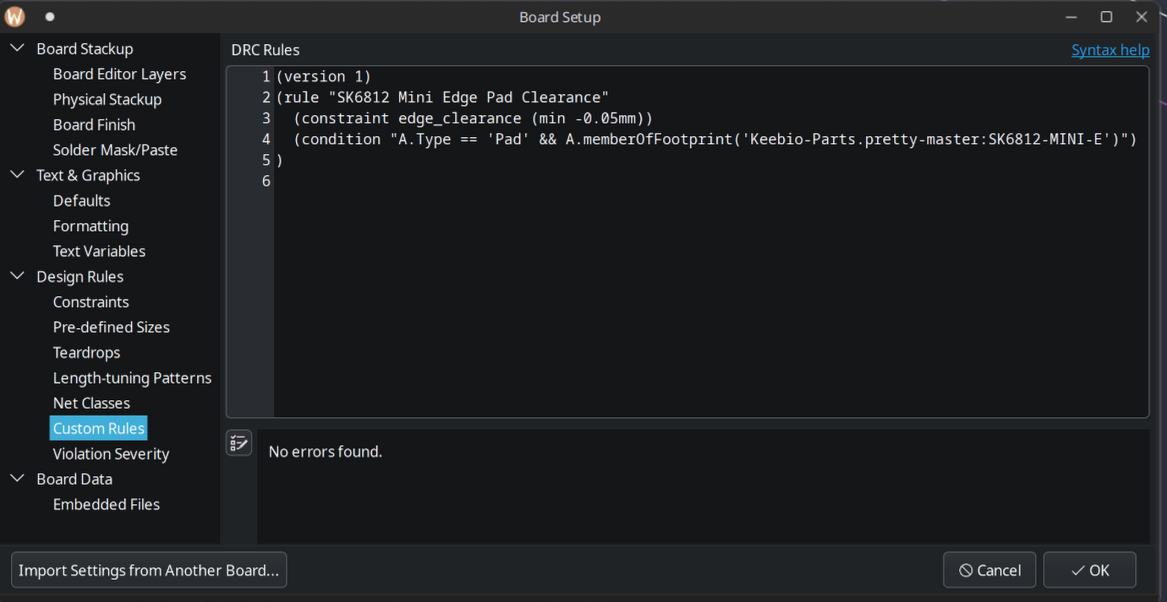Open the Teardrops settings page
Viewport: 1167px width, 602px height.
tap(86, 352)
